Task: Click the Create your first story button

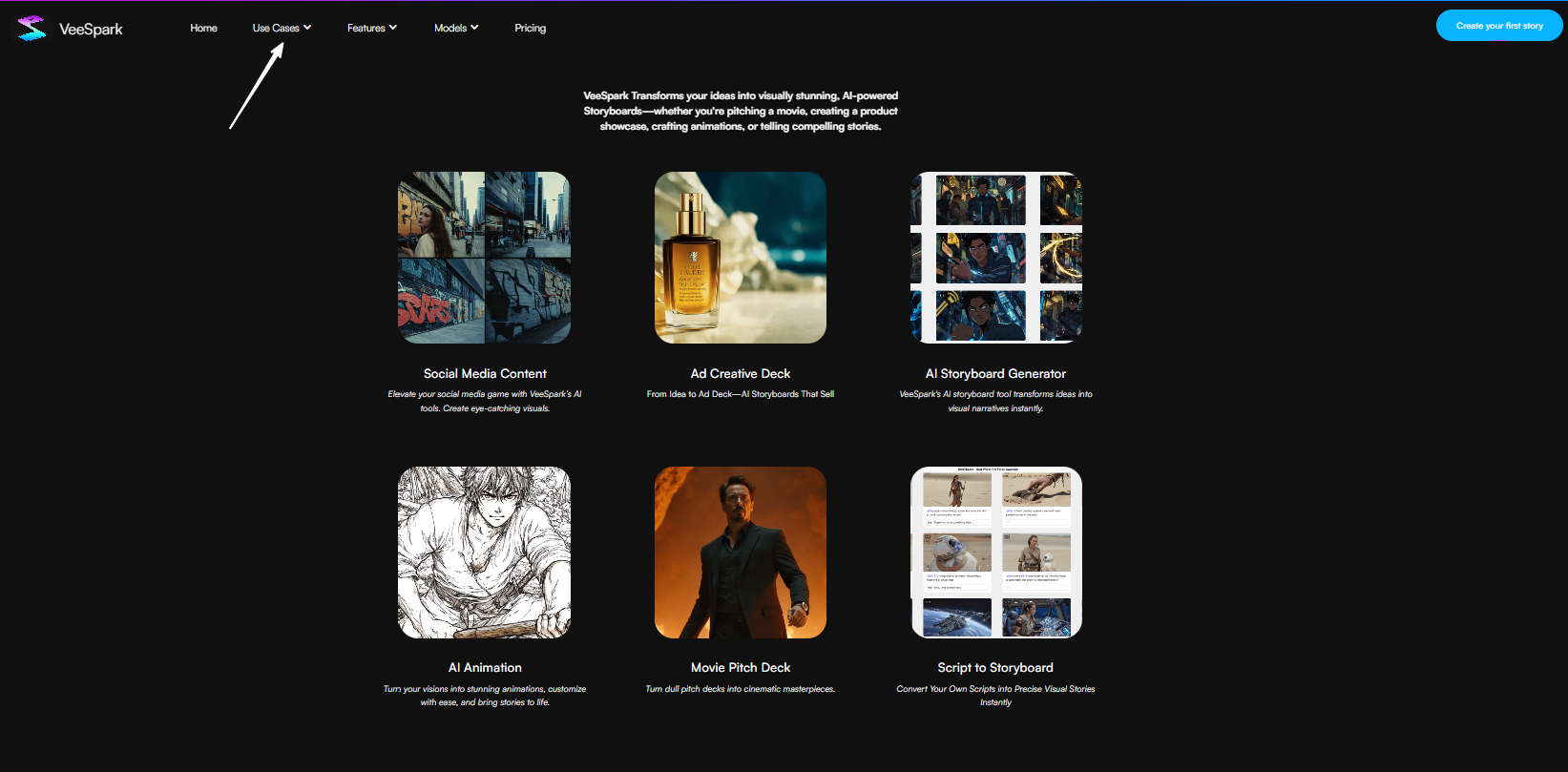Action: (x=1499, y=26)
